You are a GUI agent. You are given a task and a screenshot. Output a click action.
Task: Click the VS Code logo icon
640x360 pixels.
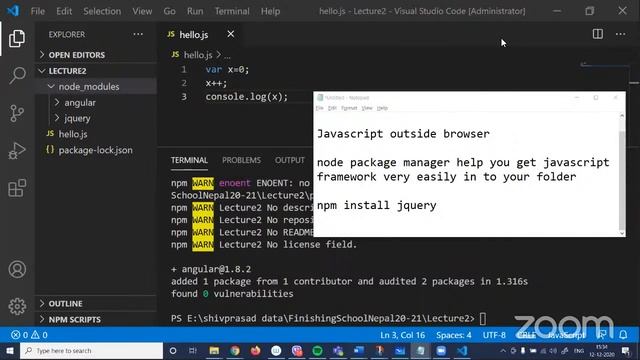tap(13, 11)
